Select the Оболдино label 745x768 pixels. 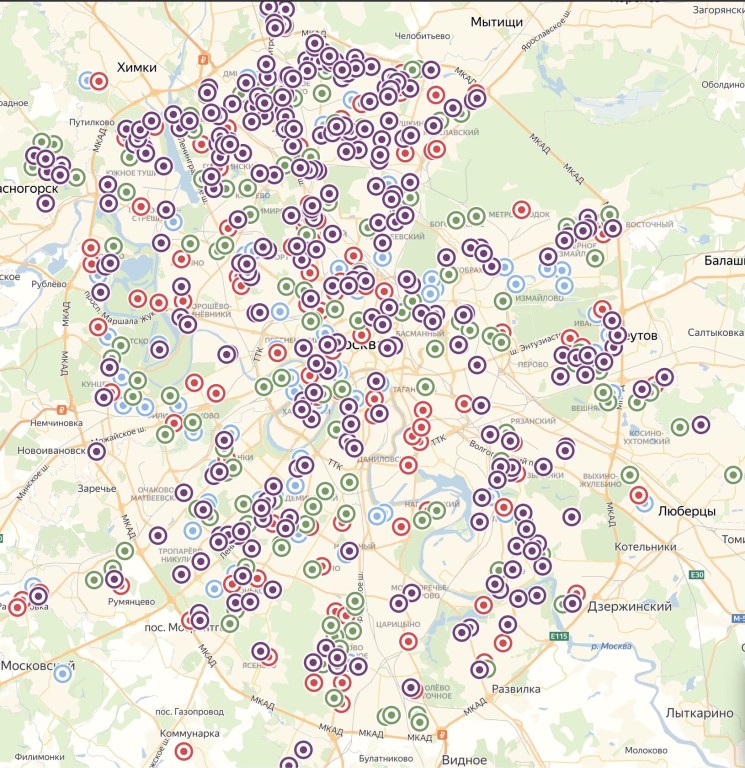point(722,85)
